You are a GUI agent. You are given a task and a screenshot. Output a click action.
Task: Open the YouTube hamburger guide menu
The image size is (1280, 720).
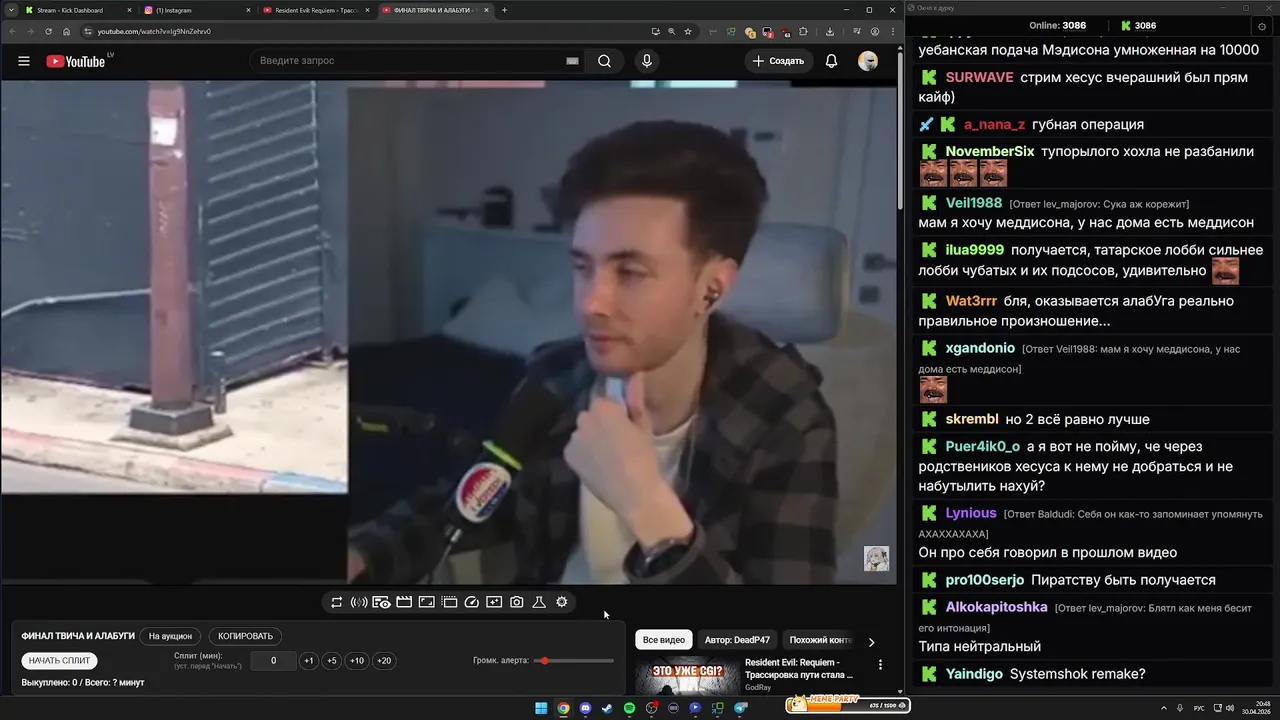pos(23,61)
